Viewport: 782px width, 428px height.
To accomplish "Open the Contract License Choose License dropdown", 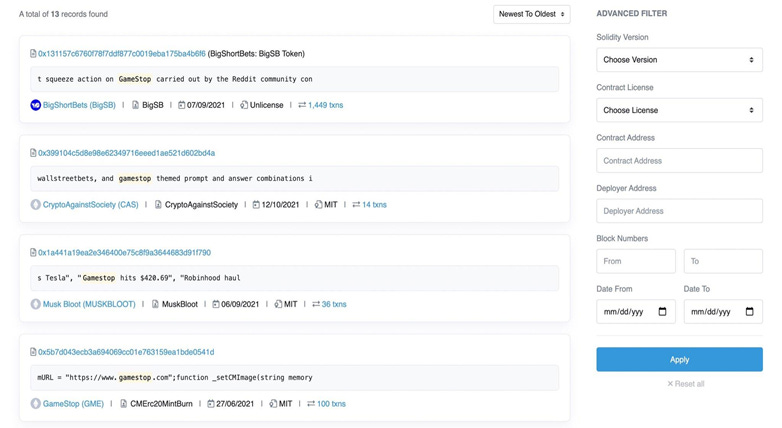I will (679, 110).
